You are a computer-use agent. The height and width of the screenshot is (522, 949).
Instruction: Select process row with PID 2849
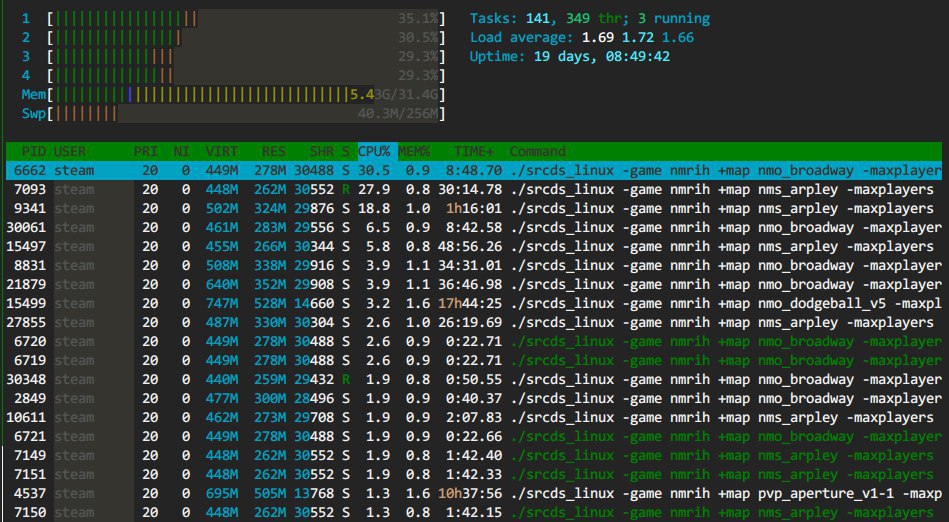[474, 398]
